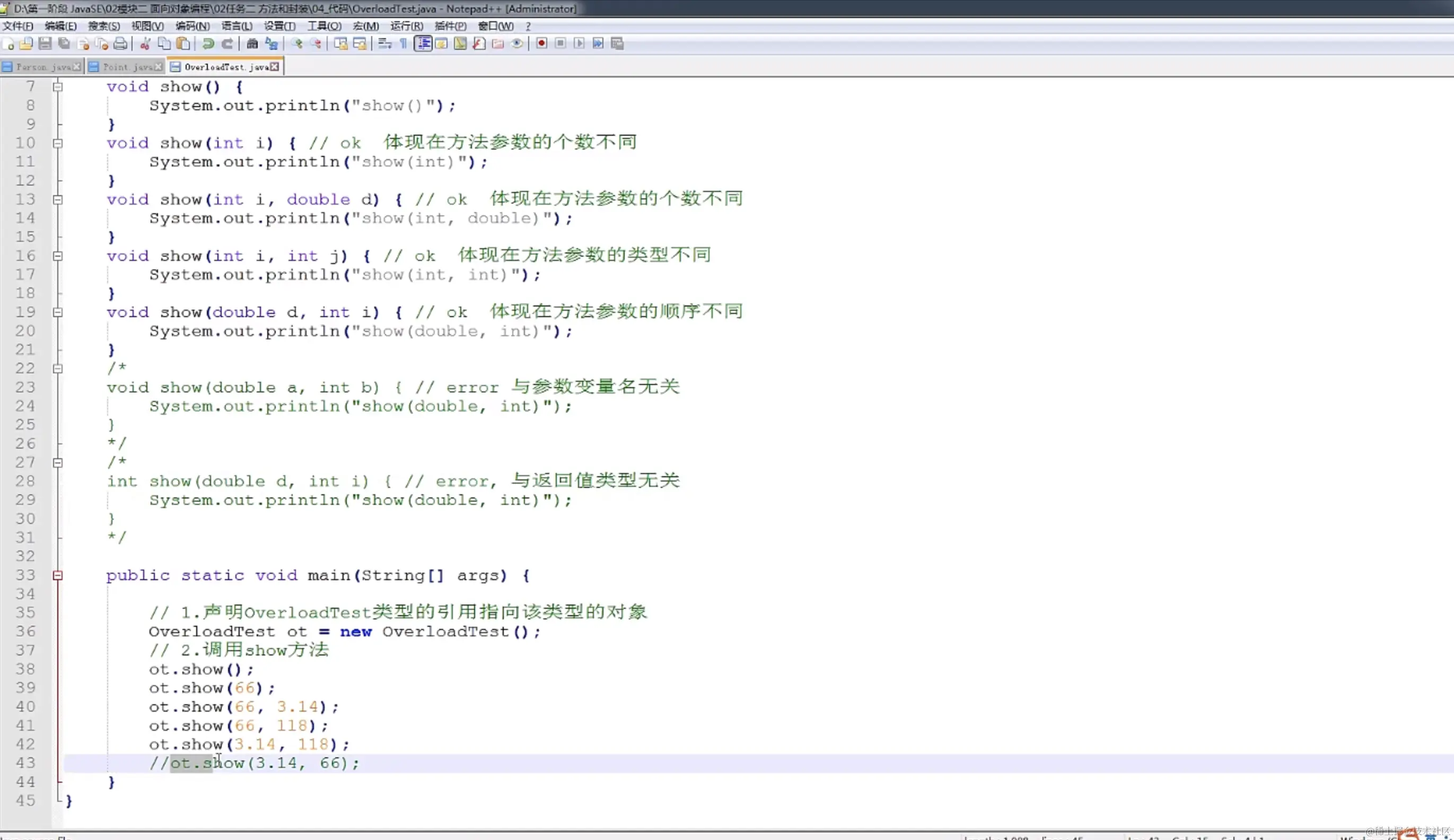Create a new file
Image resolution: width=1454 pixels, height=840 pixels.
pos(8,43)
